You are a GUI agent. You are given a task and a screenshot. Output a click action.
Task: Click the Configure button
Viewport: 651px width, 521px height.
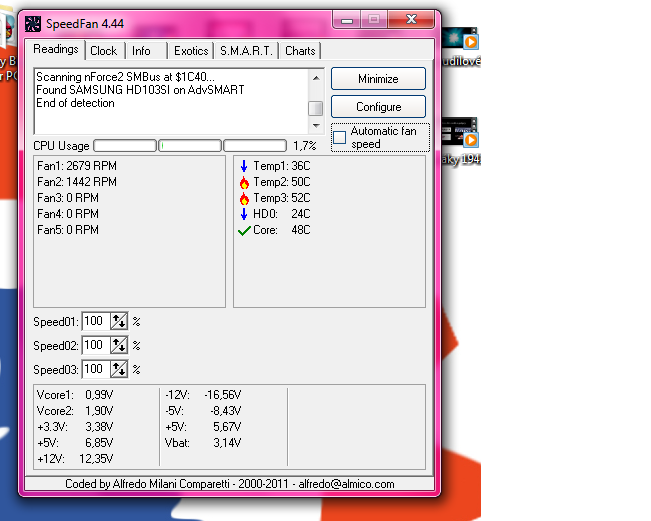pos(378,107)
